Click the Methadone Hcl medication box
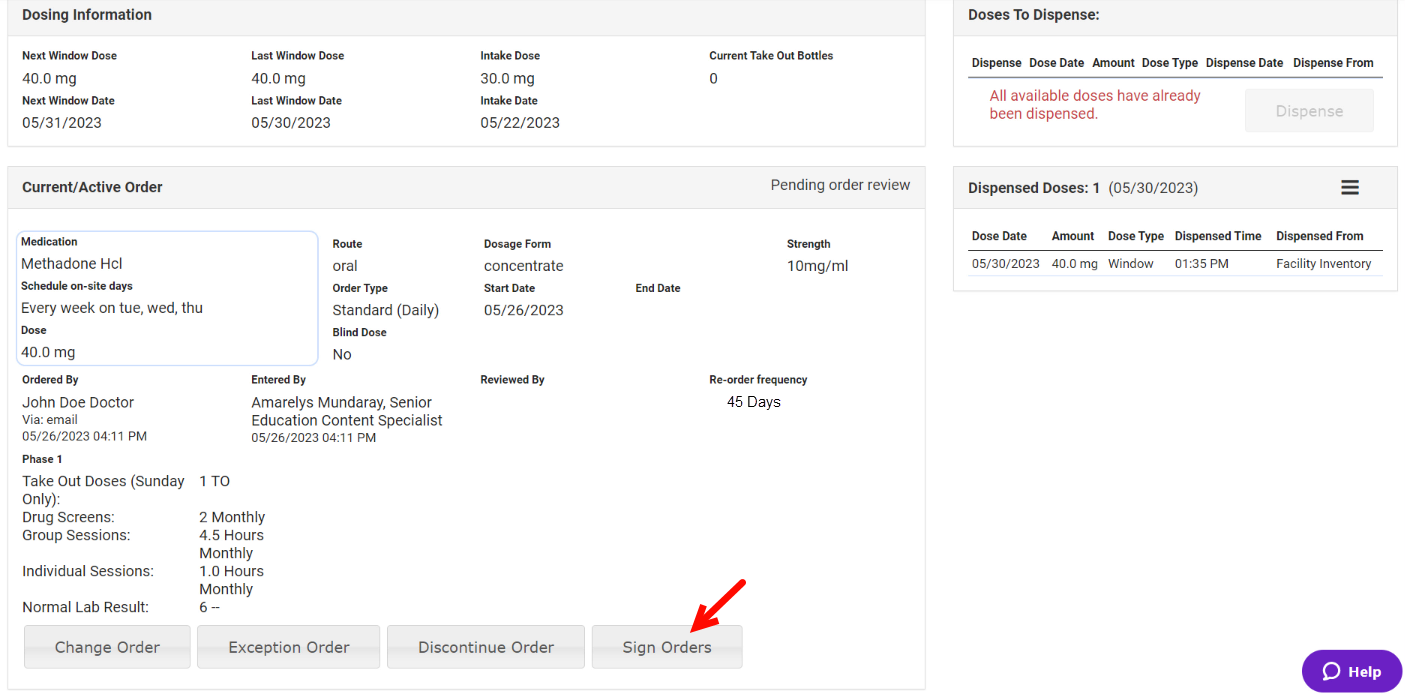 coord(166,298)
